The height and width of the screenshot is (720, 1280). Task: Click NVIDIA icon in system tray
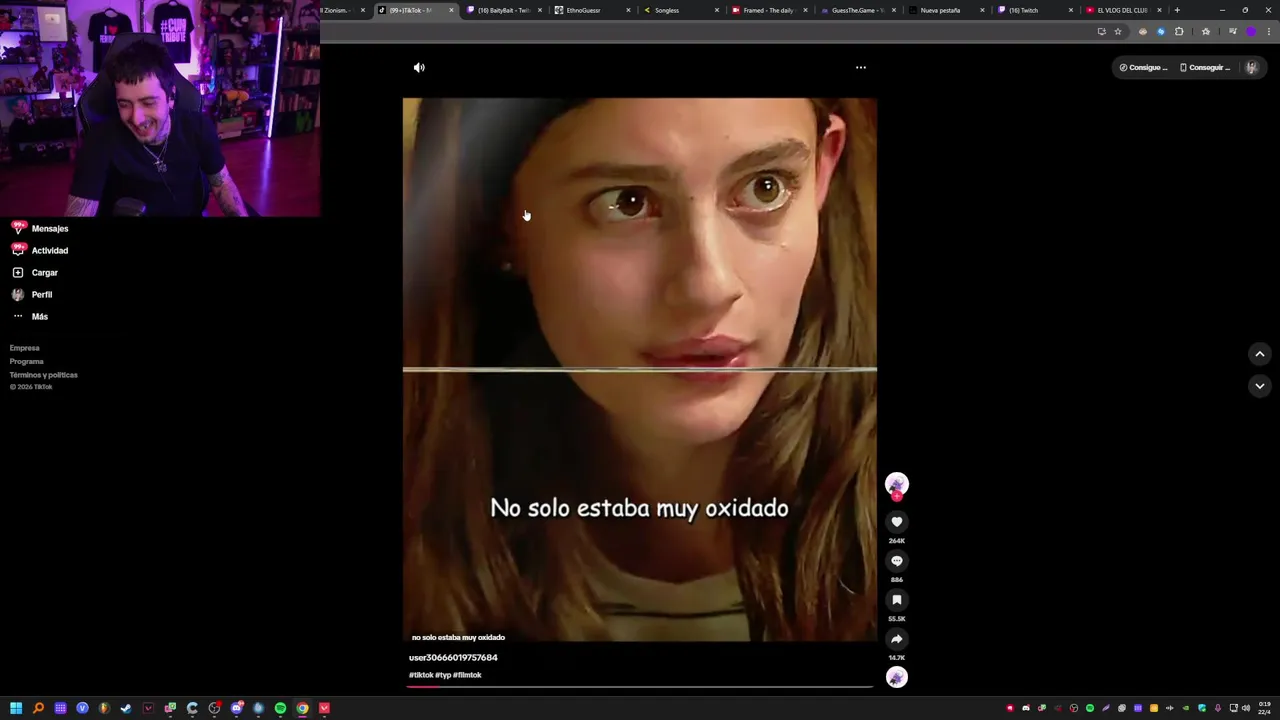[1186, 708]
